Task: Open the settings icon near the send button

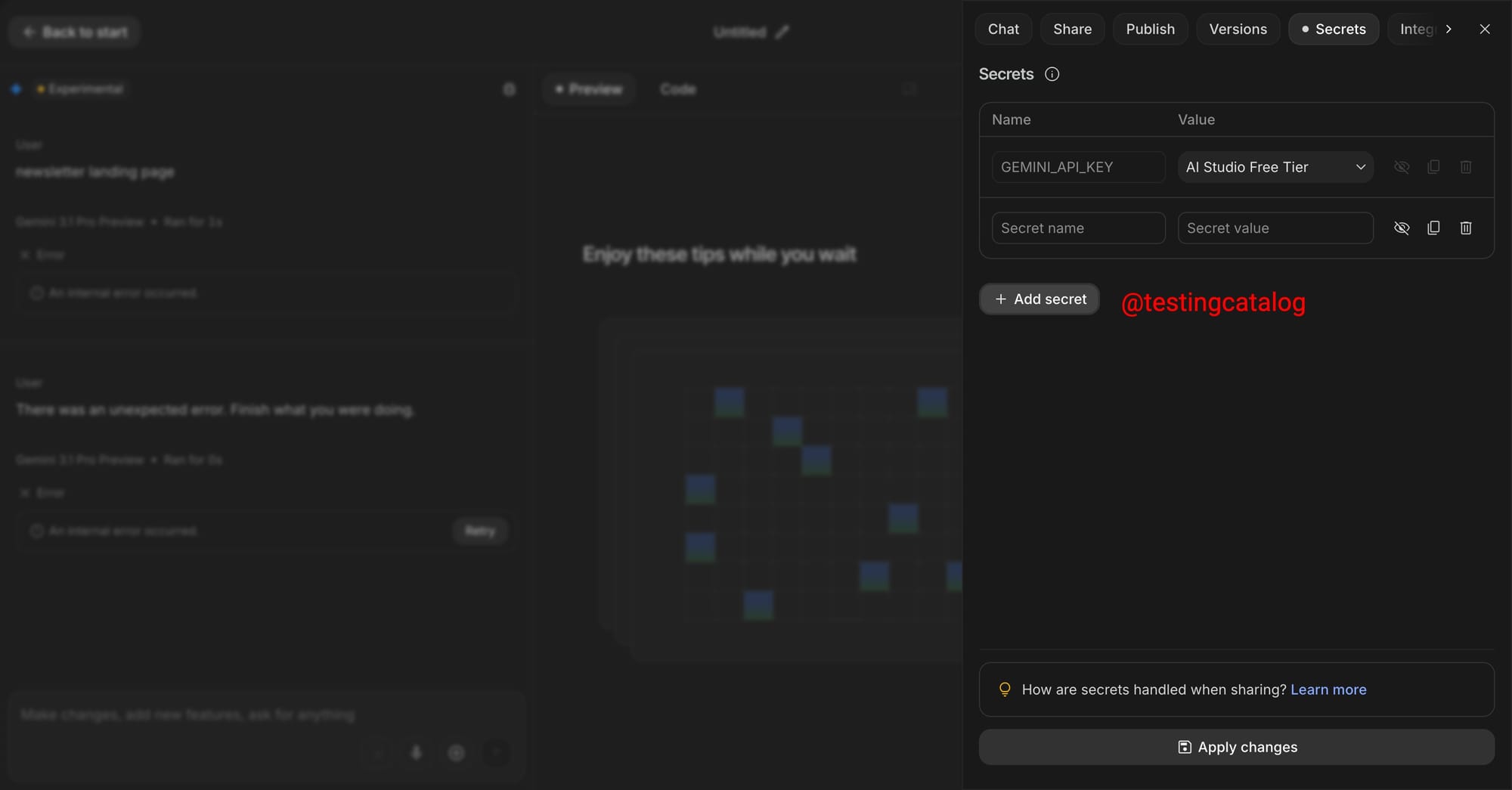Action: [457, 753]
